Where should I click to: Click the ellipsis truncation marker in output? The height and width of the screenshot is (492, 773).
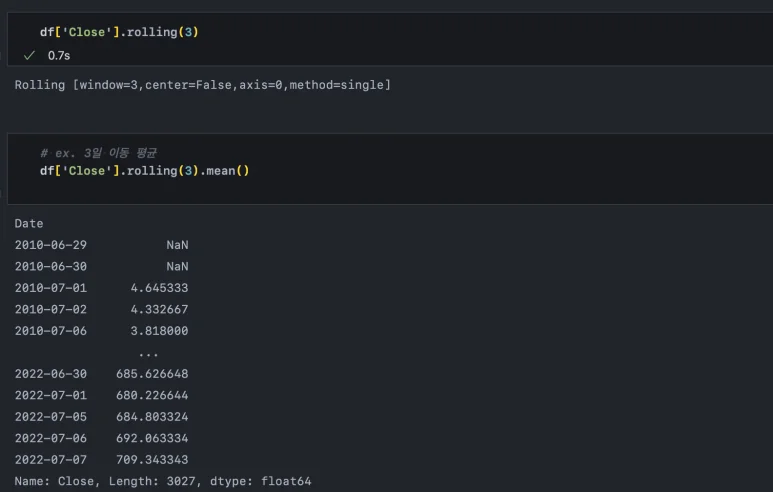point(148,353)
